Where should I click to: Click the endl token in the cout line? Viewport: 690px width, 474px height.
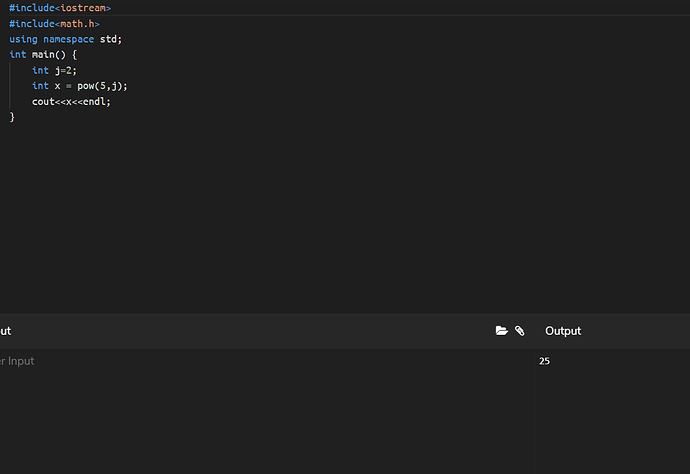coord(96,101)
